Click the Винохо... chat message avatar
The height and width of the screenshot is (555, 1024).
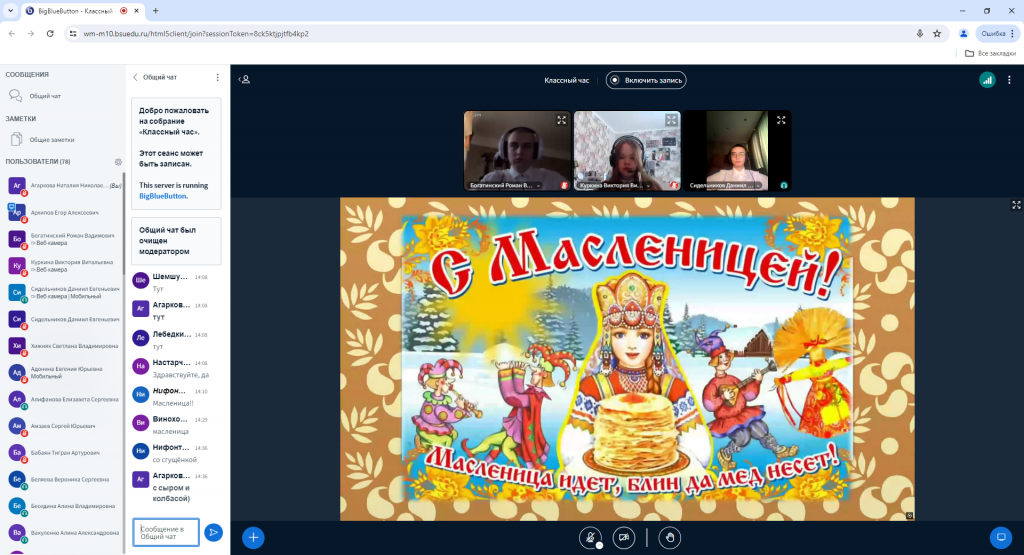[140, 422]
